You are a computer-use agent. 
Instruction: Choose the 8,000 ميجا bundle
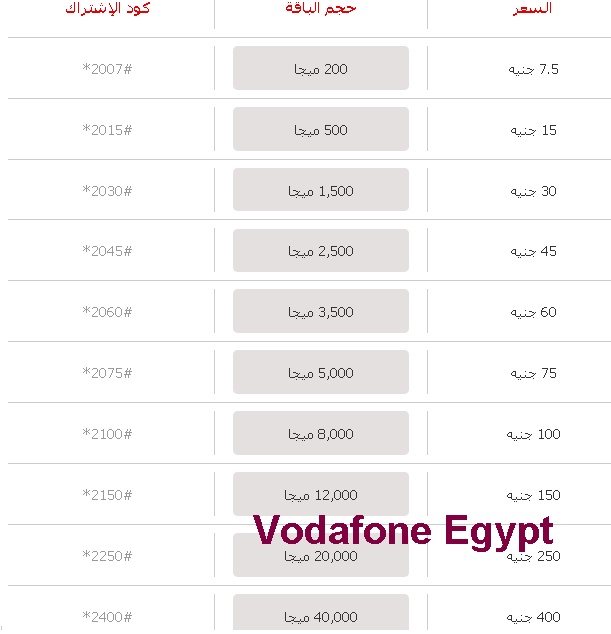coord(321,433)
